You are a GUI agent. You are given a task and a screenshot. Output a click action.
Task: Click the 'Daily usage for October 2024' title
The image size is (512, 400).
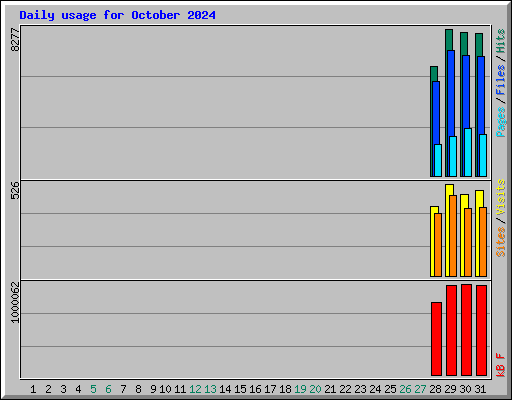coord(117,15)
